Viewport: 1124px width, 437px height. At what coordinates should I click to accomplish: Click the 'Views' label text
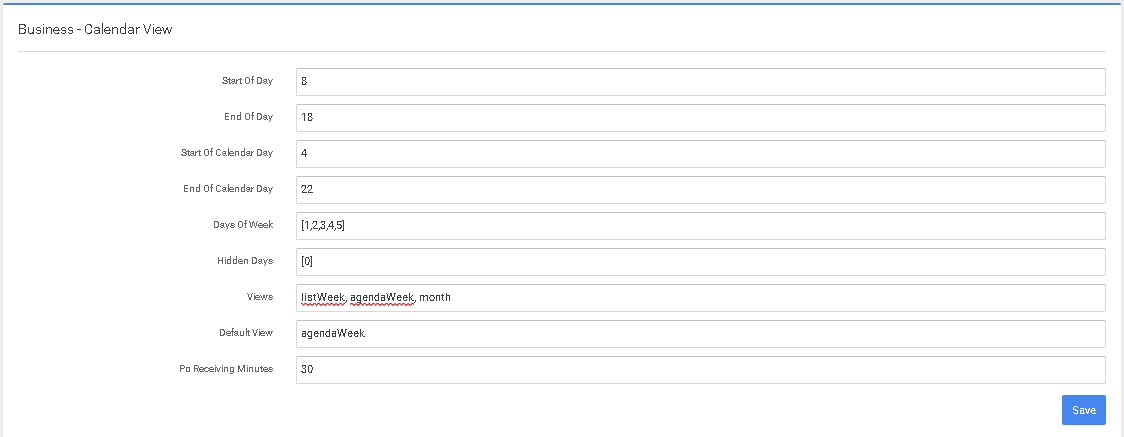click(259, 297)
